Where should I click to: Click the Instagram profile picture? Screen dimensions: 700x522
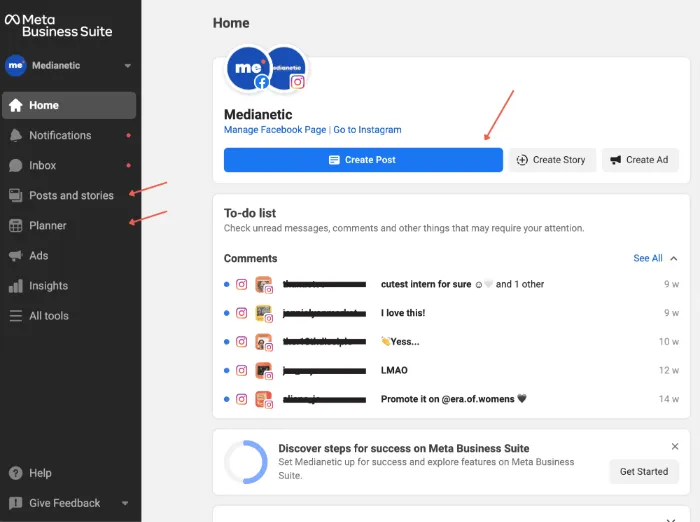[x=288, y=68]
